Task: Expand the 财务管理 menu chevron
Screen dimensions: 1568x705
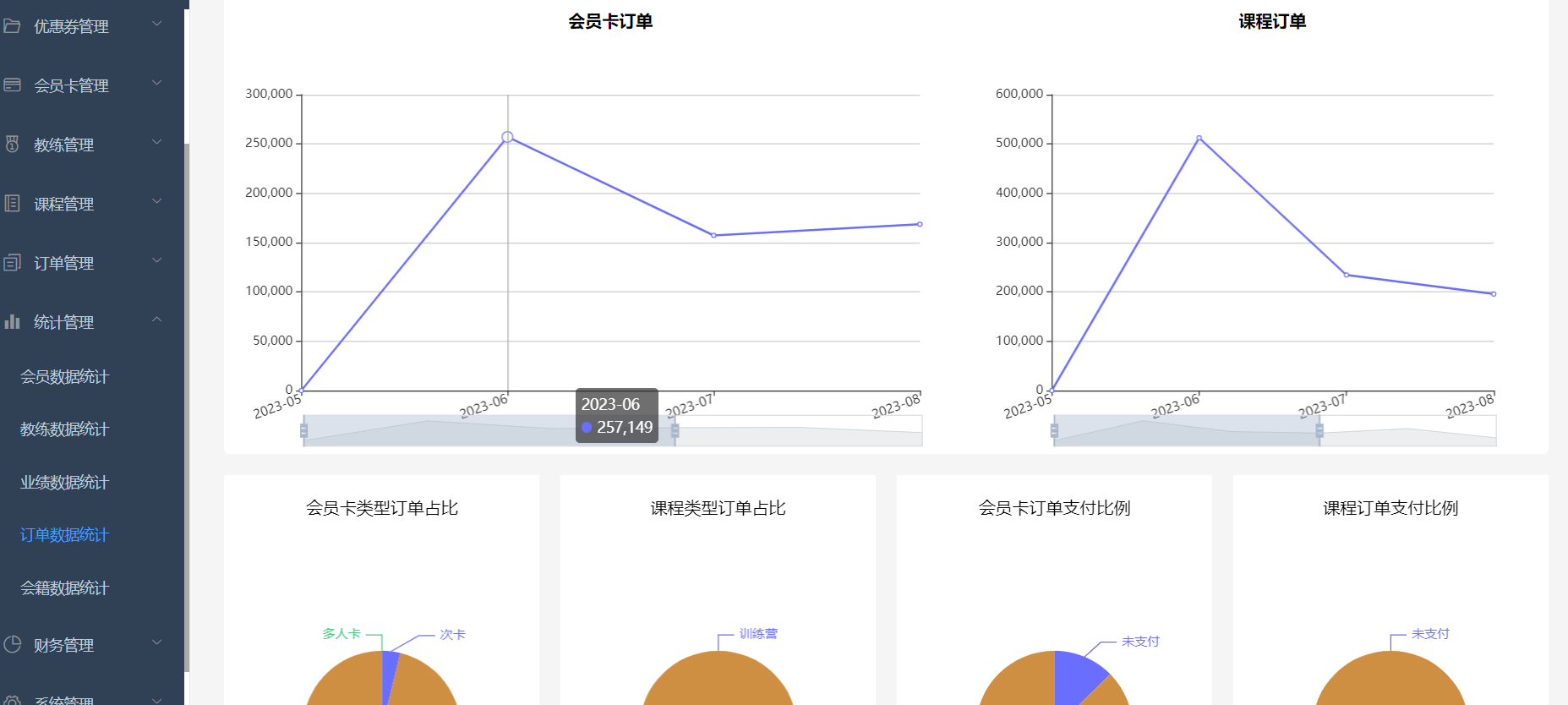Action: [x=156, y=642]
